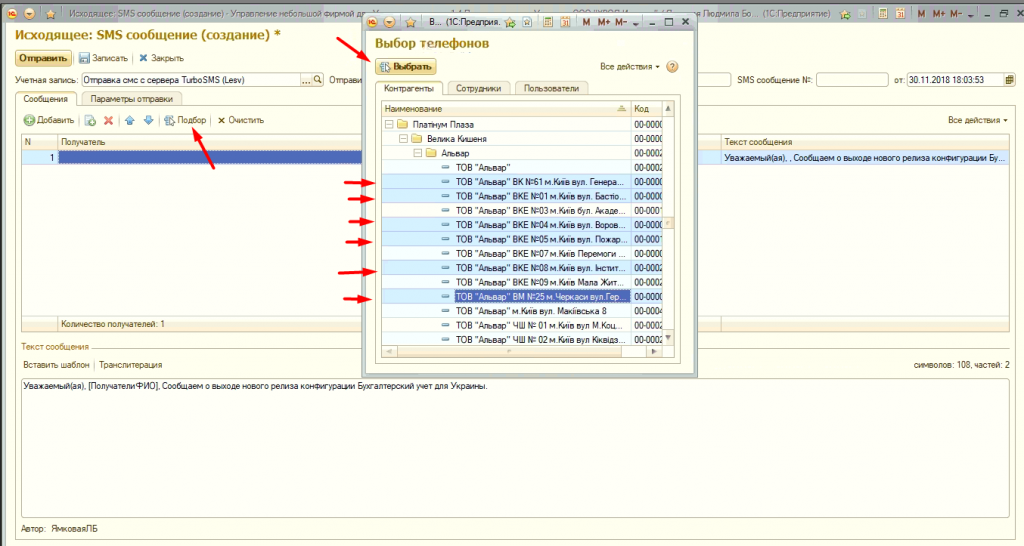Click the favorites star in the dialog title bar

pos(411,22)
